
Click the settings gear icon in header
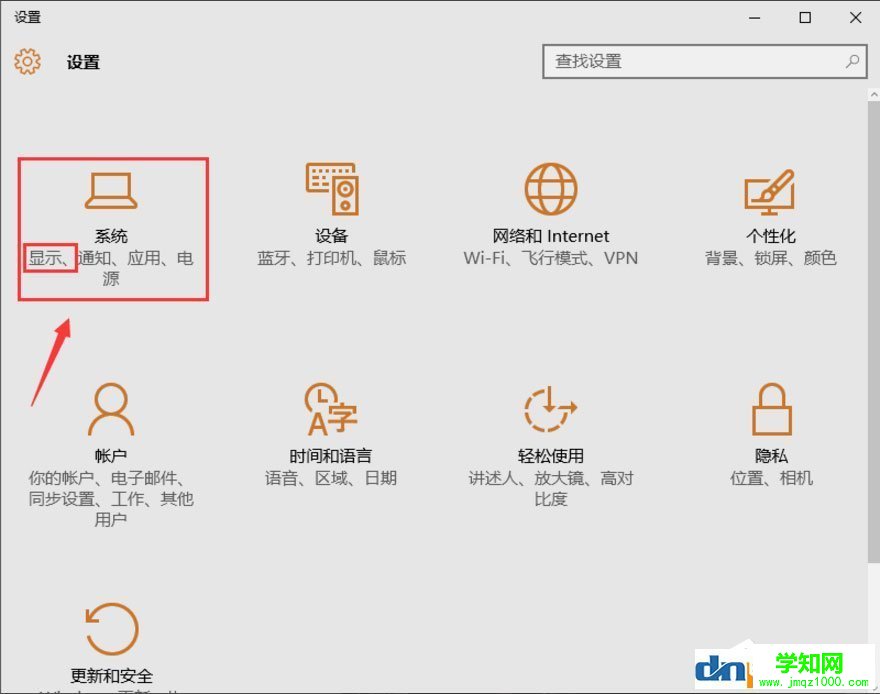pos(28,61)
